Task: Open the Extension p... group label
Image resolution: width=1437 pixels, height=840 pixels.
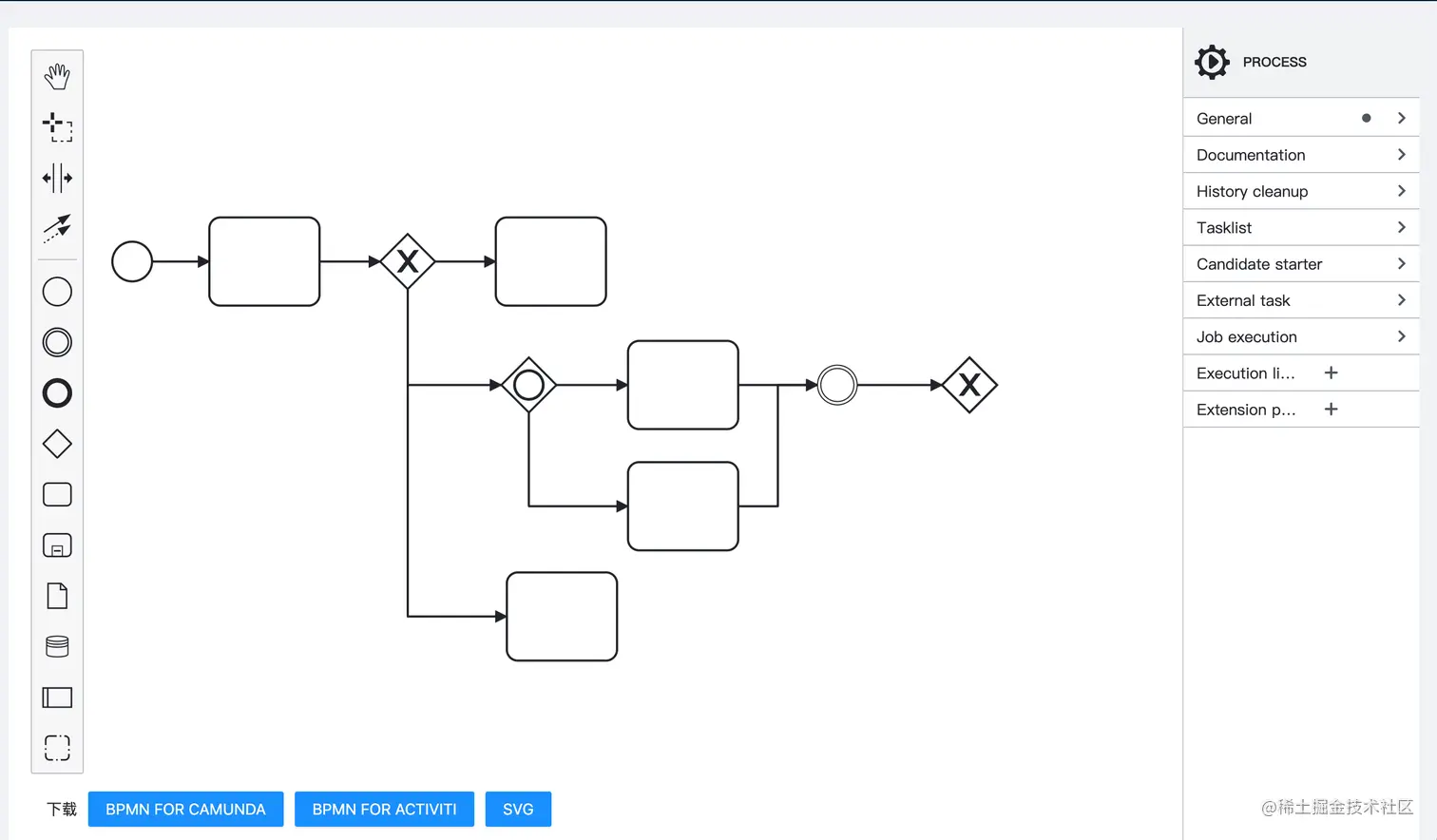Action: pyautogui.click(x=1246, y=410)
